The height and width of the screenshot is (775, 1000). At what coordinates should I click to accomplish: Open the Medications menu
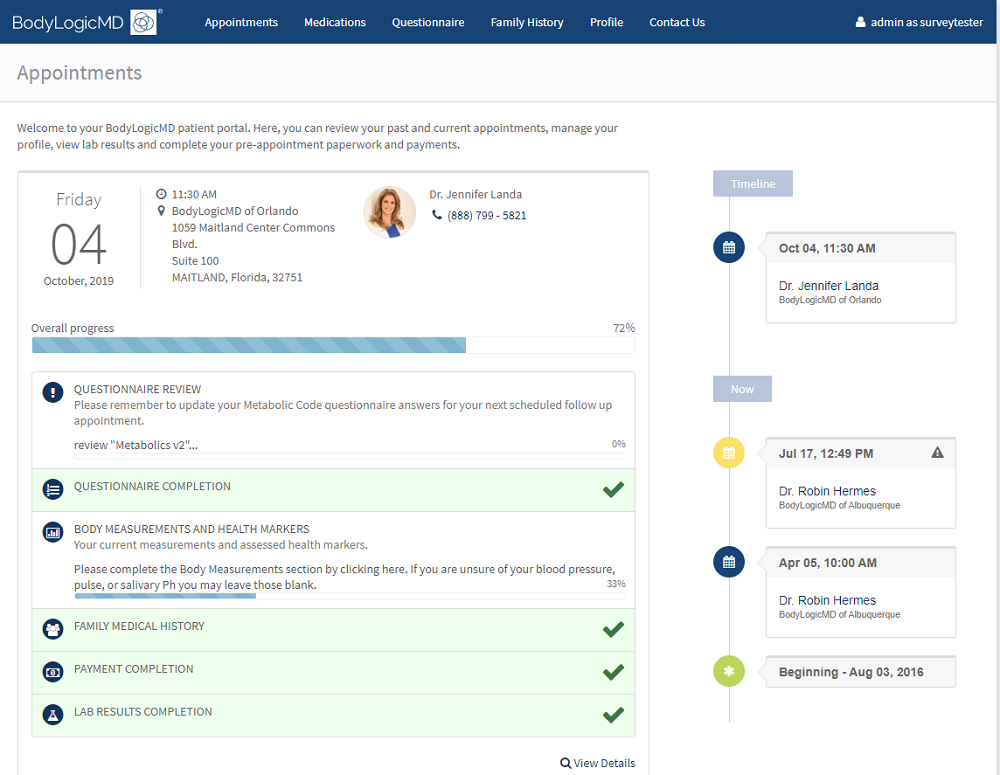tap(335, 22)
